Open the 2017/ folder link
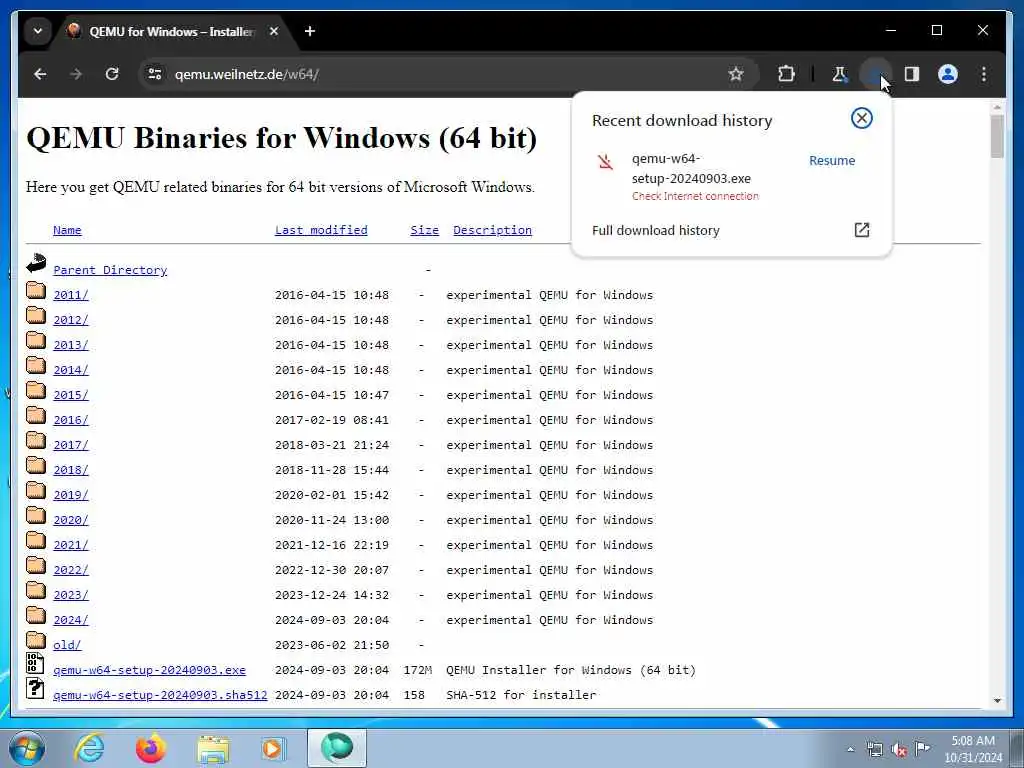This screenshot has width=1024, height=768. pos(71,445)
